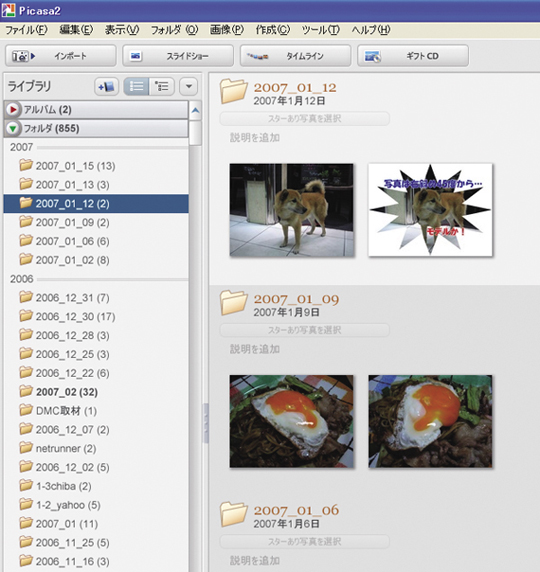Select folder 2006_11_16 (3)

[x=96, y=561]
